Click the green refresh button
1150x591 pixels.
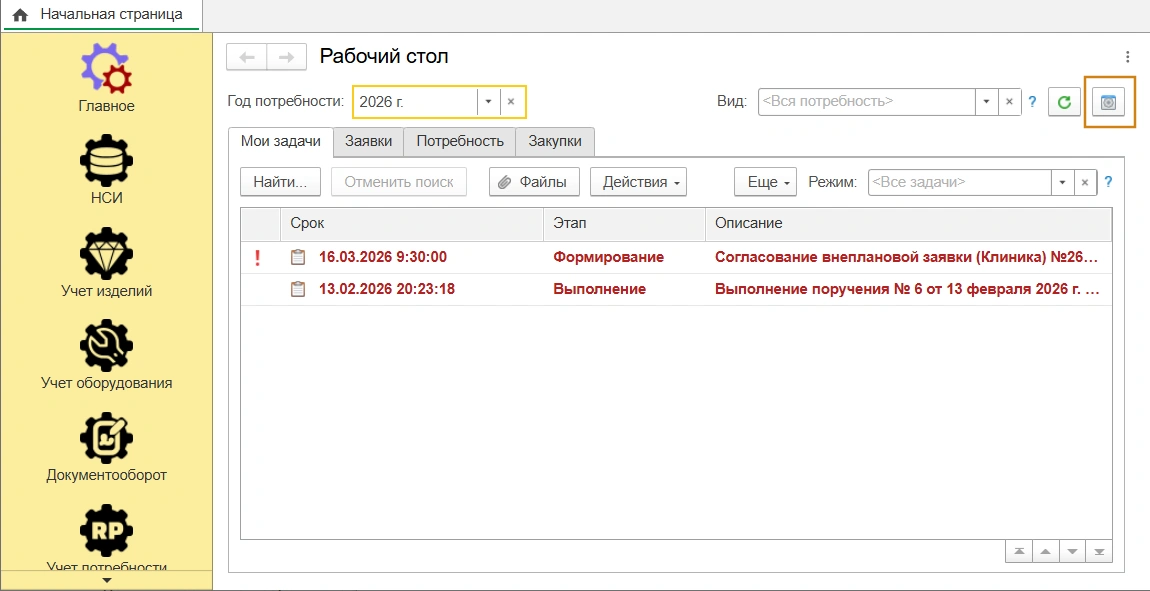1063,102
